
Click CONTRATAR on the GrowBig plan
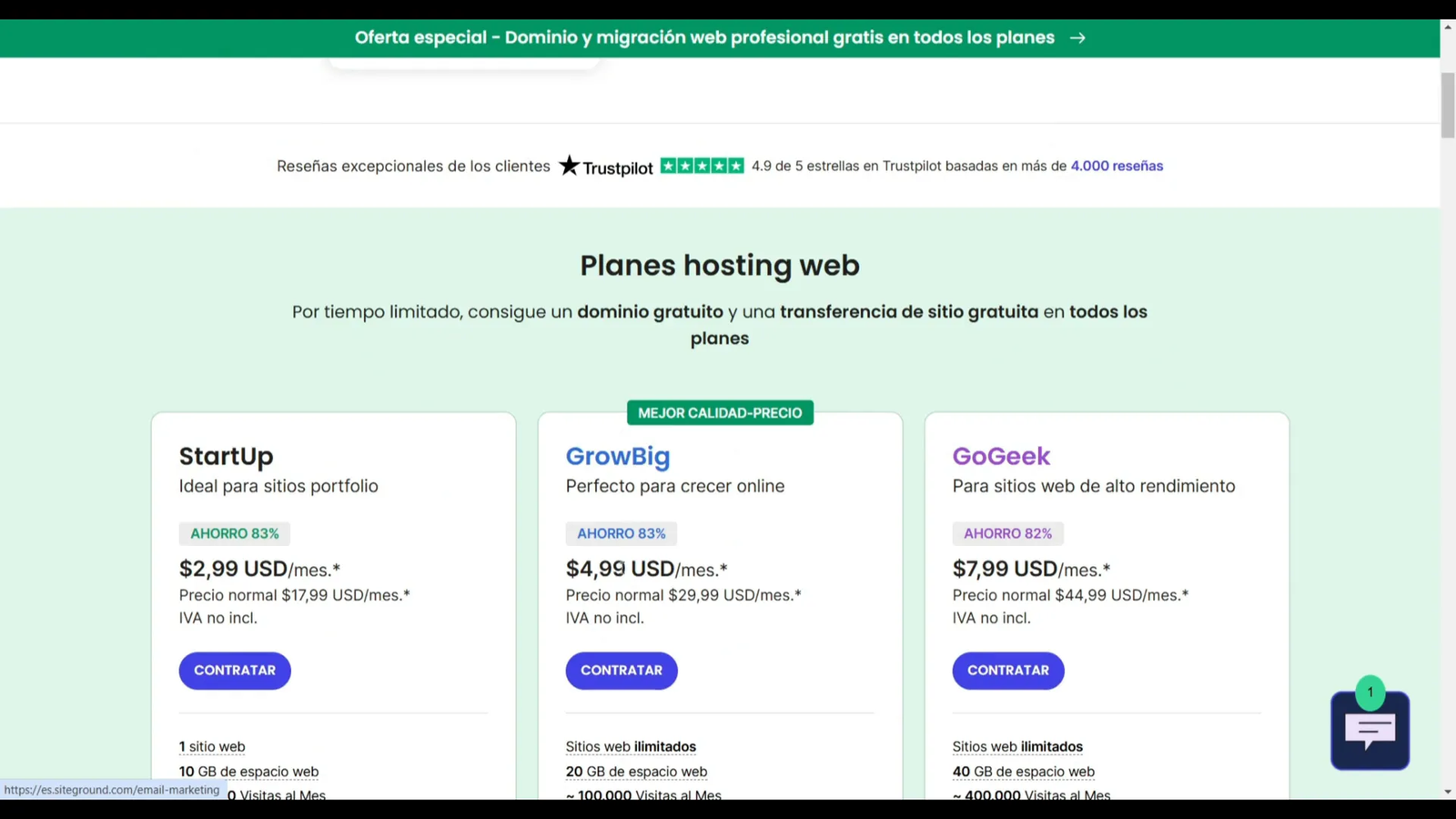[621, 670]
